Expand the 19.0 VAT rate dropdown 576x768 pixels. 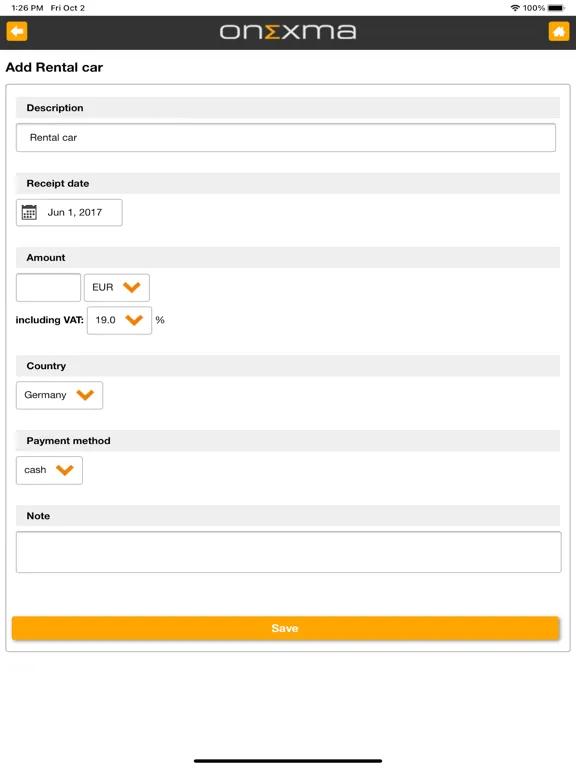click(119, 320)
